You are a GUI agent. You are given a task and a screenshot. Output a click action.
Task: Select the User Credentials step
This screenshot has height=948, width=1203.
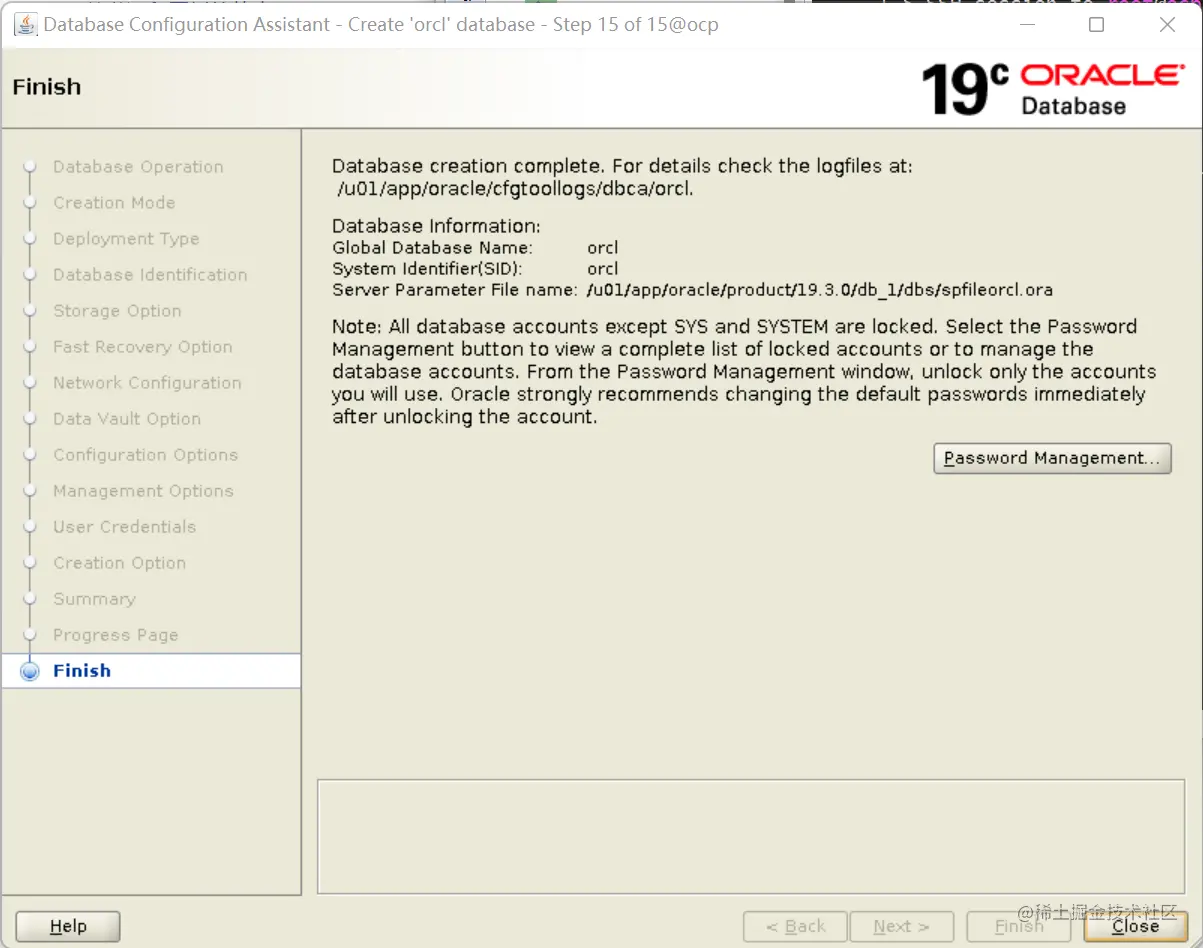(x=124, y=527)
